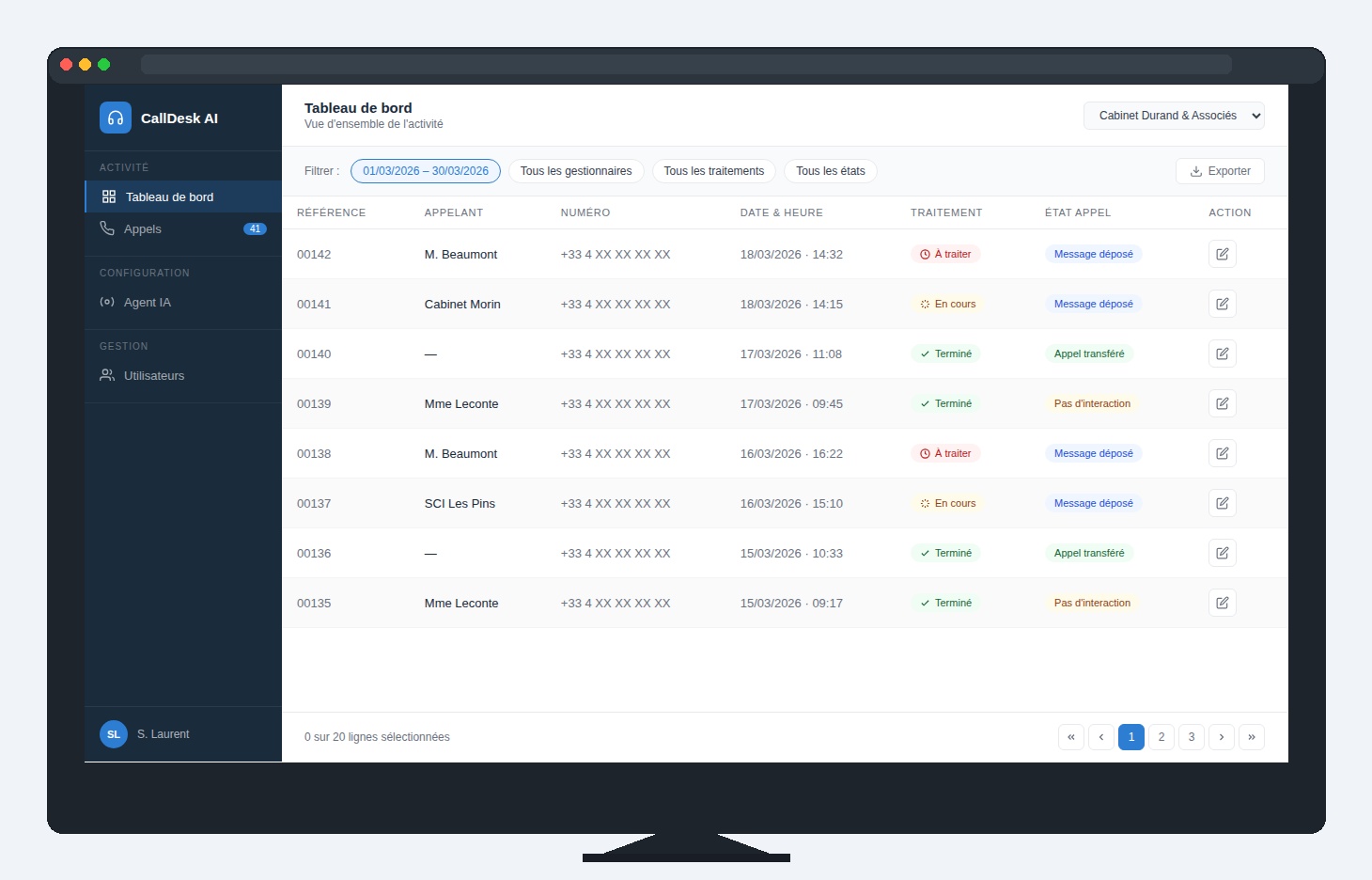The height and width of the screenshot is (880, 1372).
Task: Select page 1 in pagination
Action: pos(1131,737)
